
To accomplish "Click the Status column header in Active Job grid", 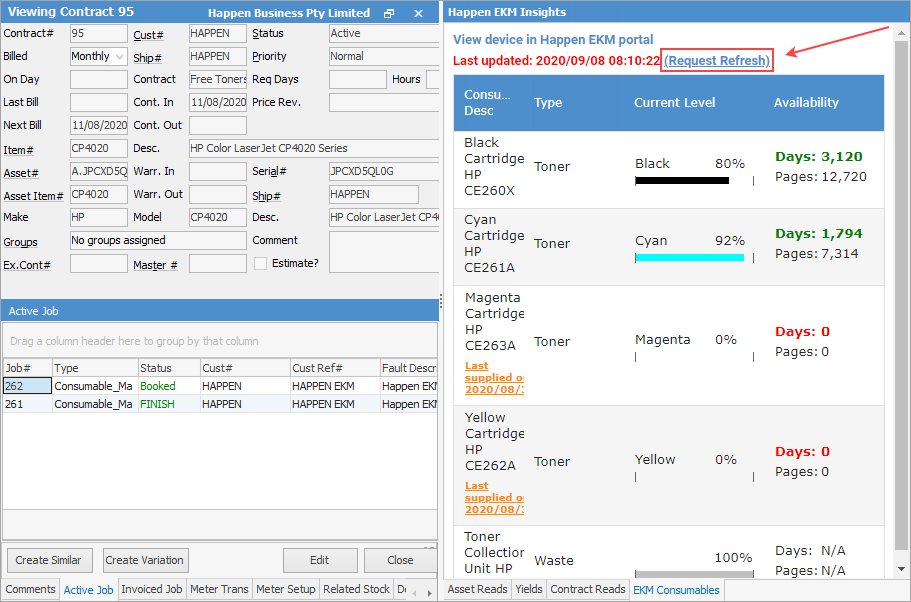I will pos(167,368).
